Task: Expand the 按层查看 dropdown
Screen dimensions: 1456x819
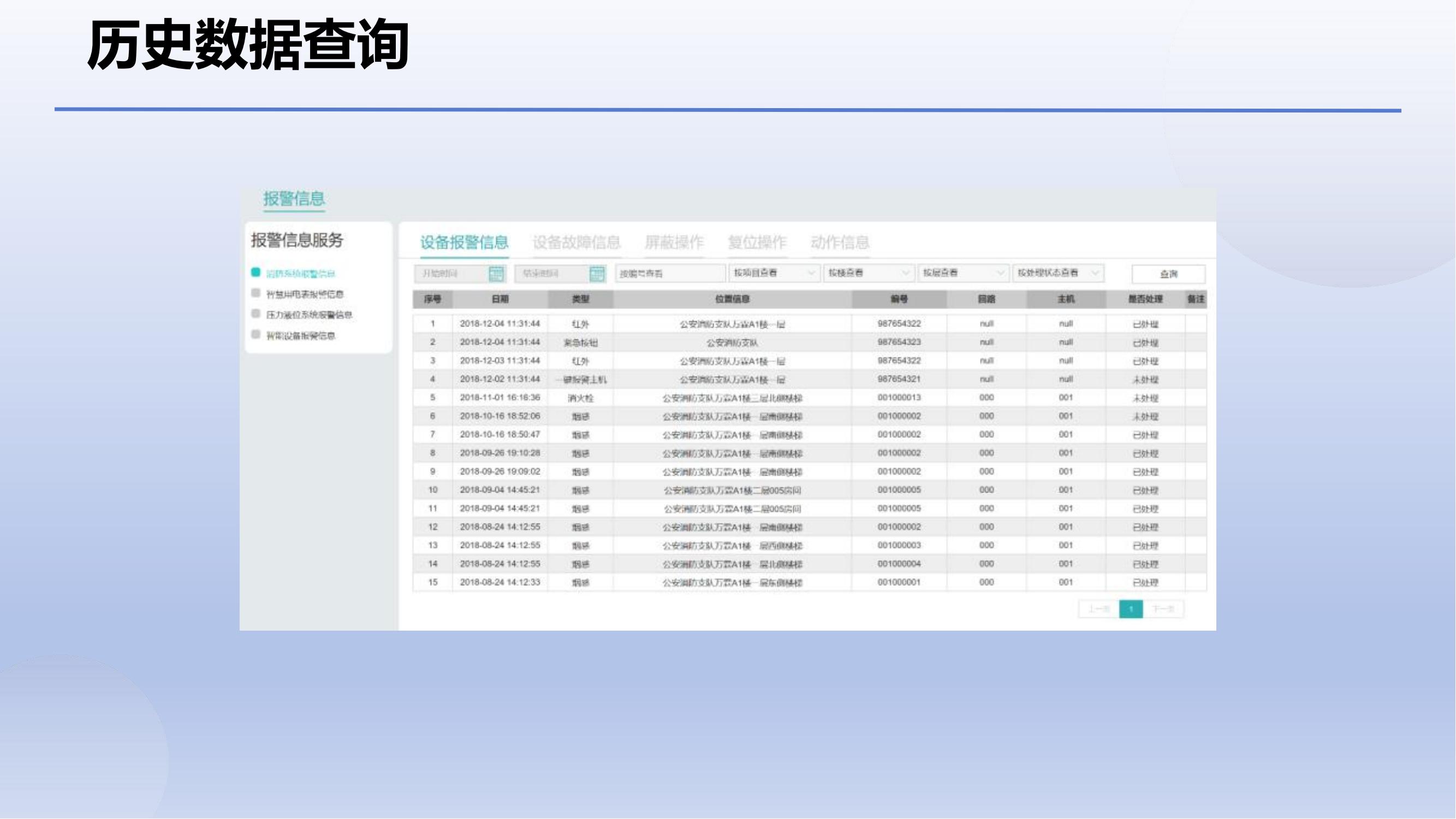Action: (x=963, y=273)
